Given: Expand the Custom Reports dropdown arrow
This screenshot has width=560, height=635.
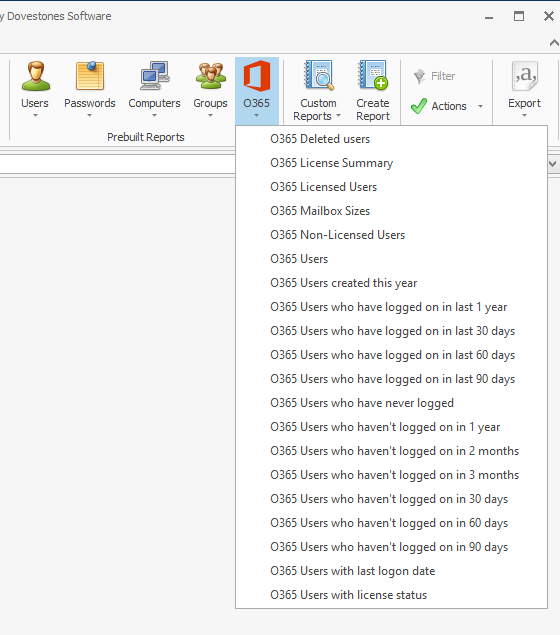Looking at the screenshot, I should (x=339, y=116).
